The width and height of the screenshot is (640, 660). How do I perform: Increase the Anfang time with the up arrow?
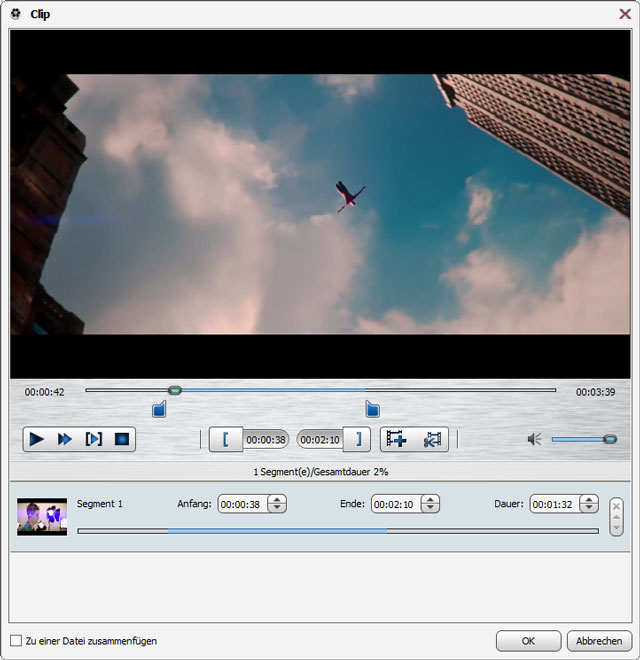click(277, 500)
